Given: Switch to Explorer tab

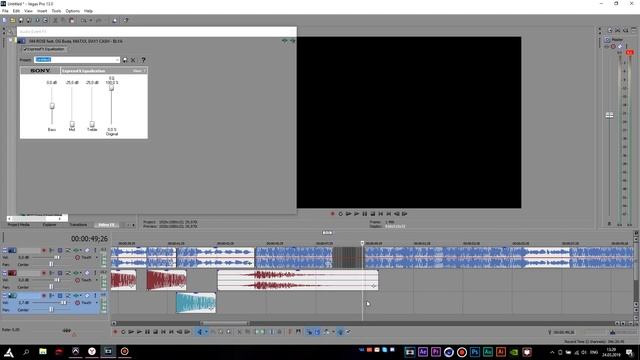Looking at the screenshot, I should pos(49,225).
